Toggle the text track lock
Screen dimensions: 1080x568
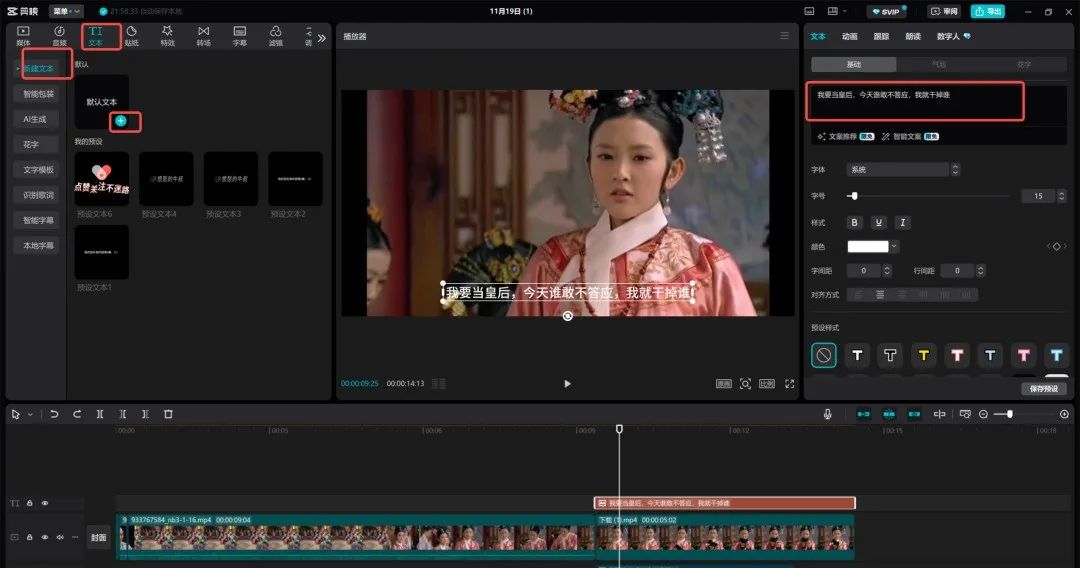coord(30,503)
